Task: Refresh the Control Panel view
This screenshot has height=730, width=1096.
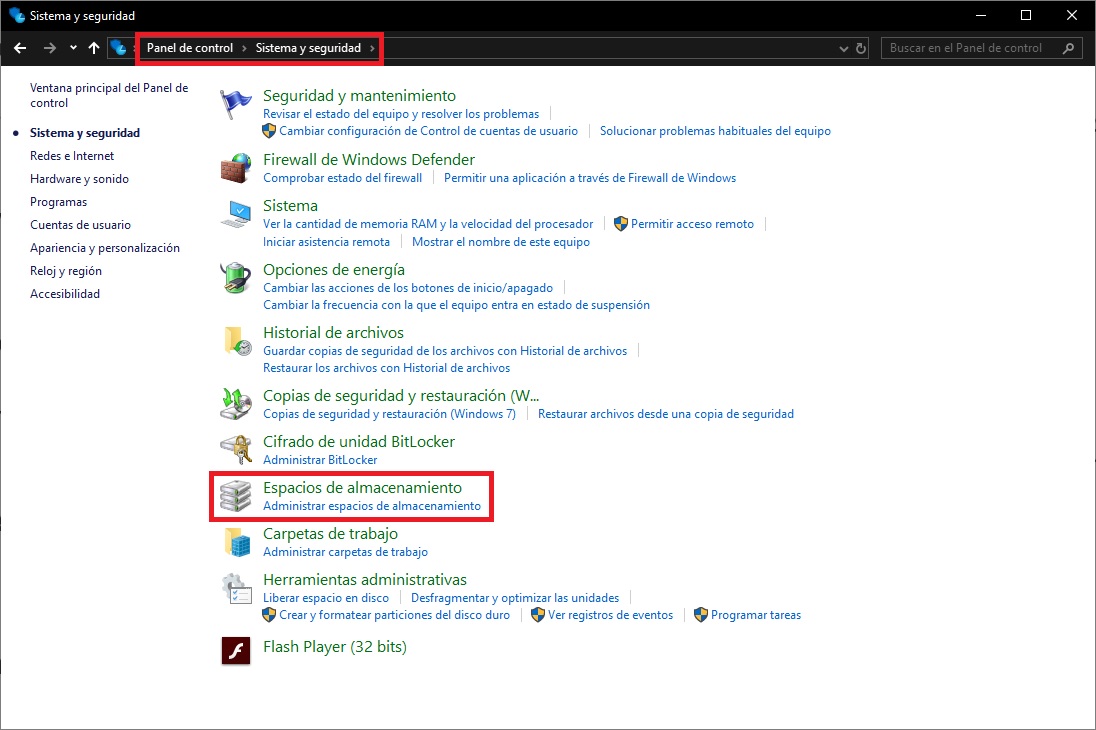Action: [x=861, y=48]
